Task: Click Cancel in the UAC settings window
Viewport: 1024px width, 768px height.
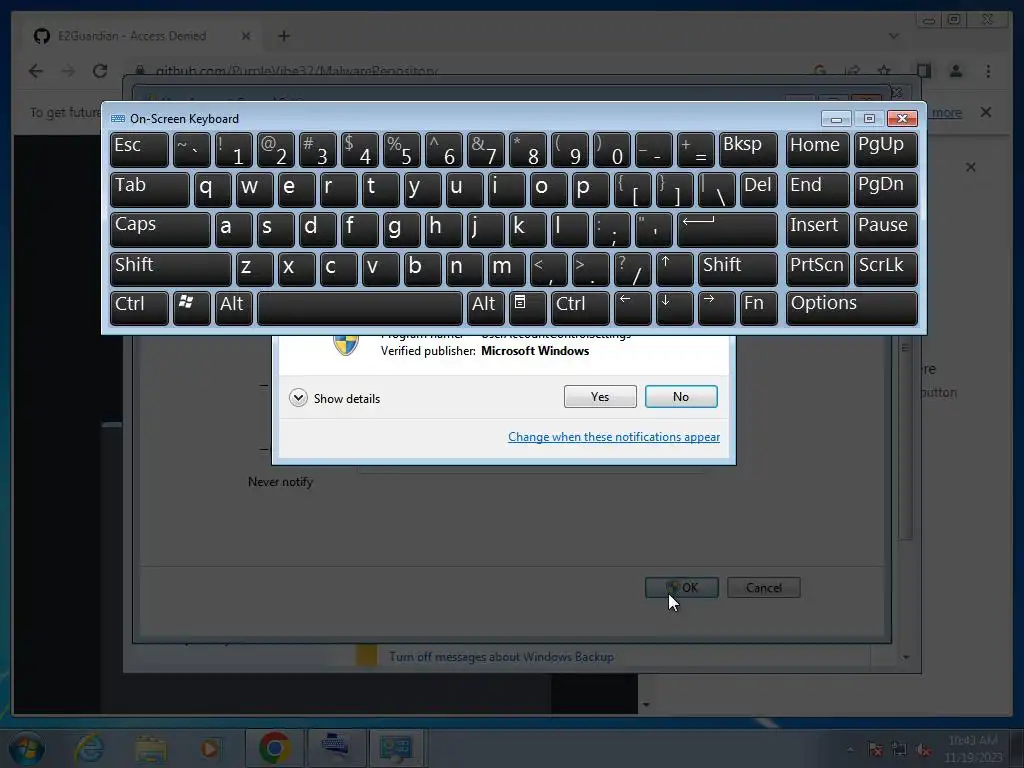Action: [x=763, y=588]
